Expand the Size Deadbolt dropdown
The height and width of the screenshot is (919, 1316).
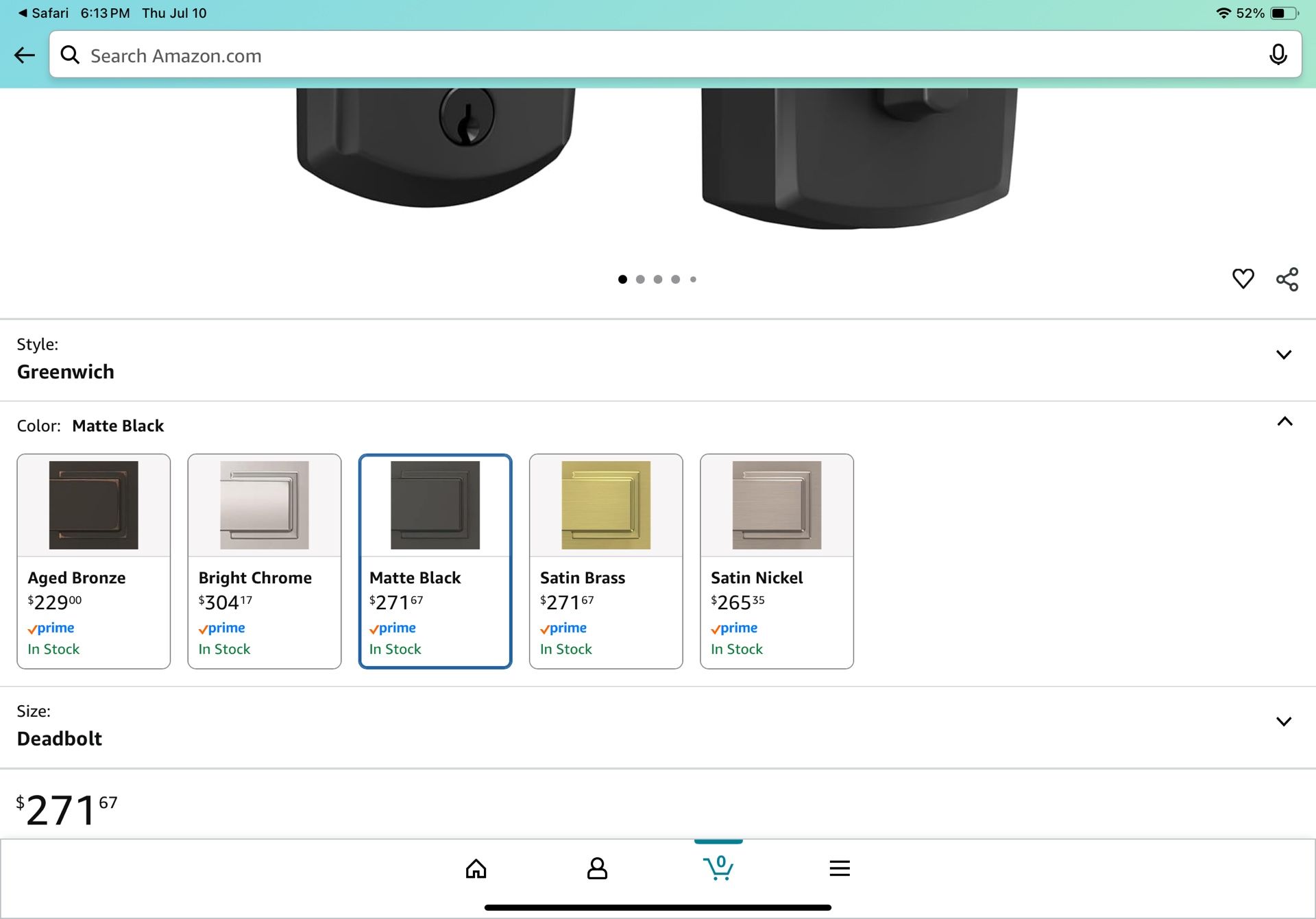click(x=1283, y=722)
